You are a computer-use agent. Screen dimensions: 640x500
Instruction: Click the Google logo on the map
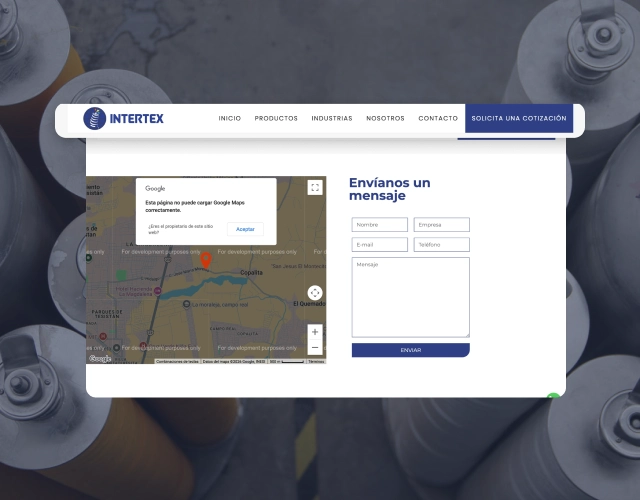100,358
